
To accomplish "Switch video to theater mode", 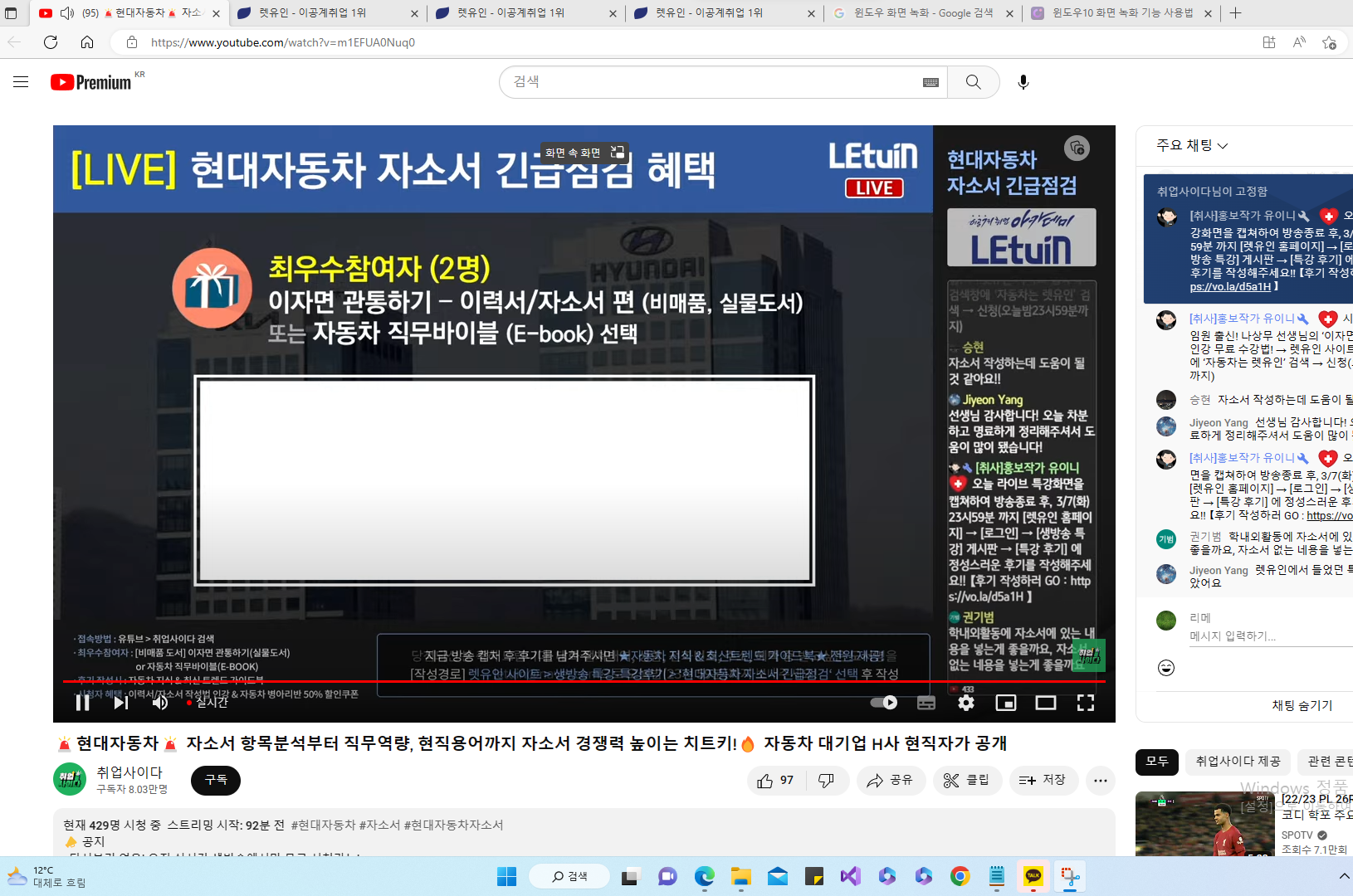I will pos(1045,703).
